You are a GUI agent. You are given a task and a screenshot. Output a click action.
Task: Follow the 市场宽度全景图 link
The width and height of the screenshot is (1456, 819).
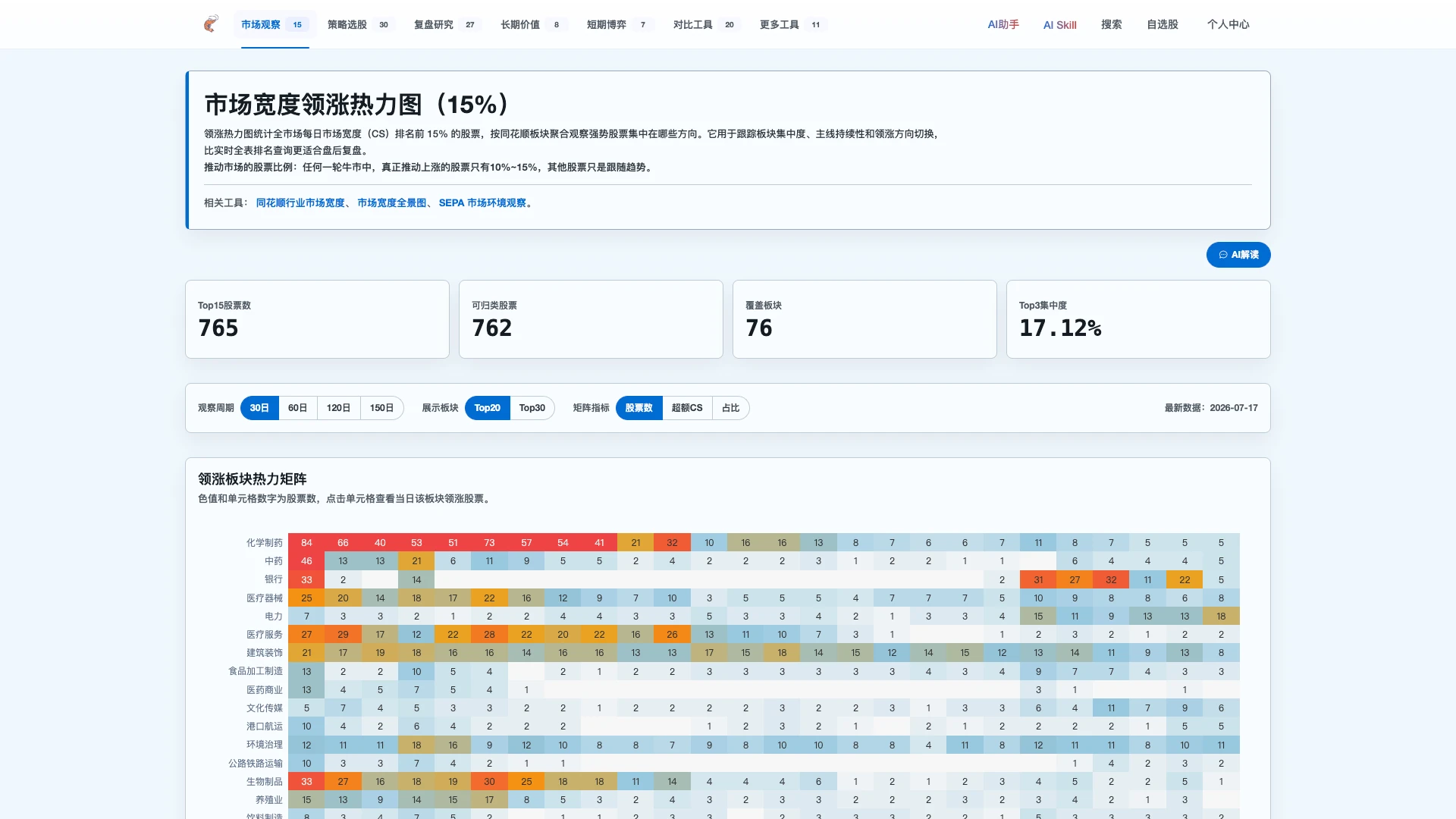click(391, 202)
